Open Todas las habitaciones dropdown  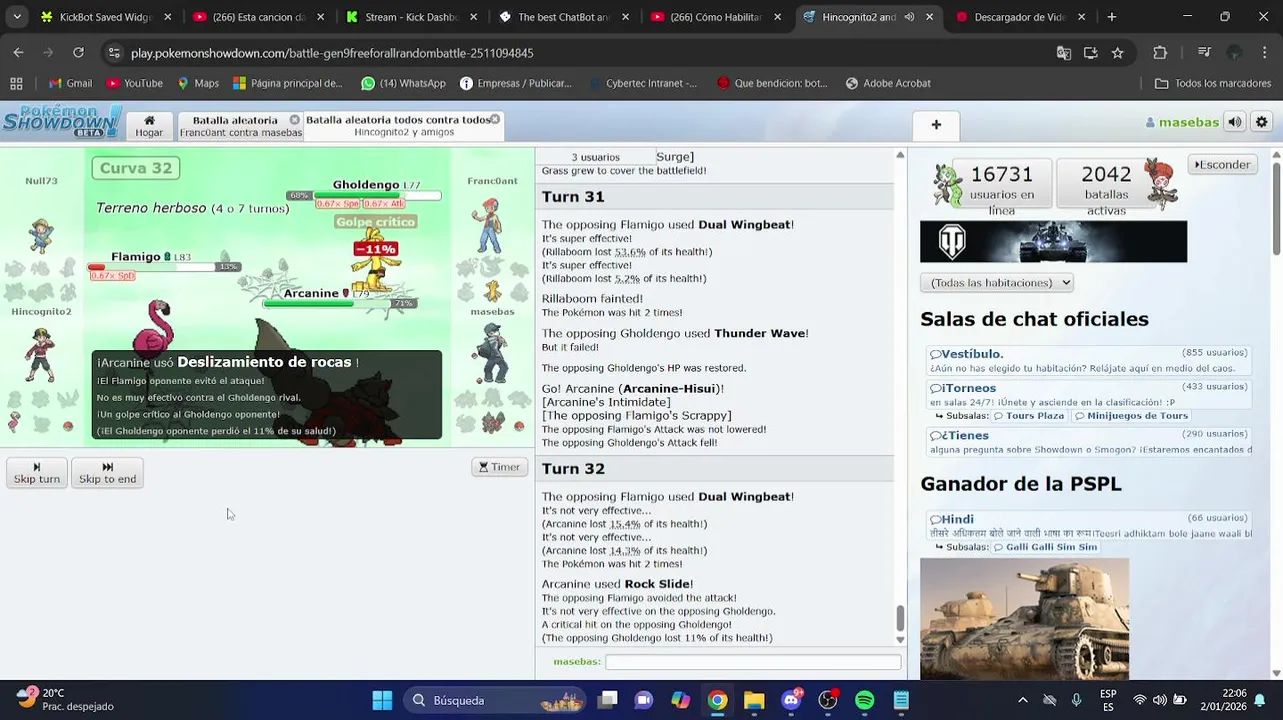tap(996, 283)
